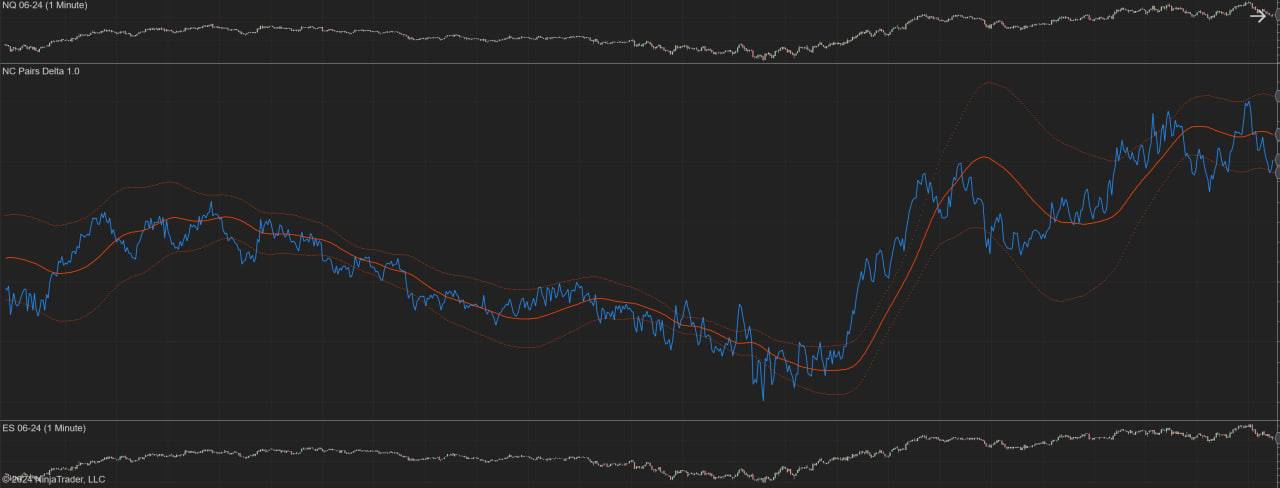This screenshot has width=1280, height=488.
Task: Click the ES candlestick series at its highest point
Action: [1248, 426]
